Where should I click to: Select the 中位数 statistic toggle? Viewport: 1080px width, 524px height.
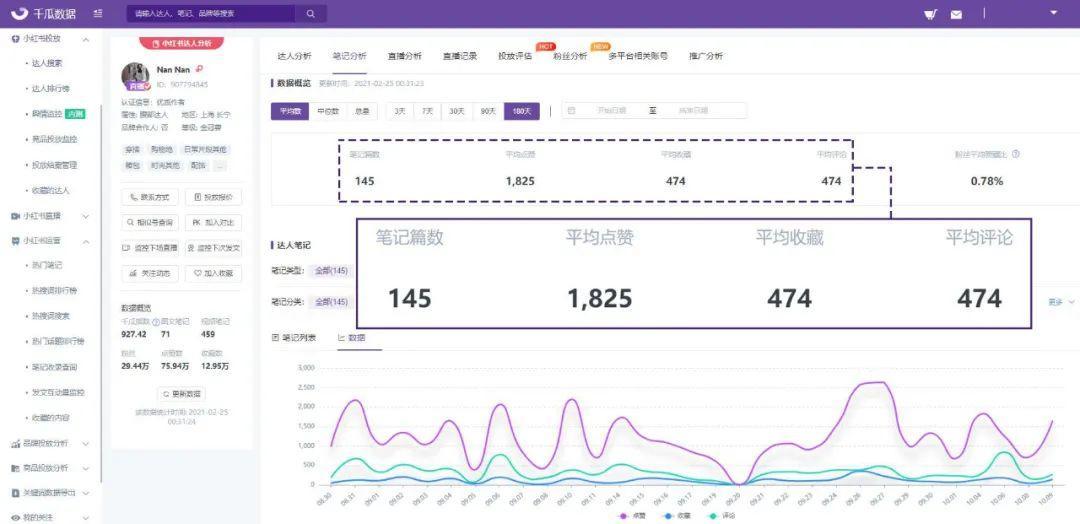pyautogui.click(x=327, y=111)
